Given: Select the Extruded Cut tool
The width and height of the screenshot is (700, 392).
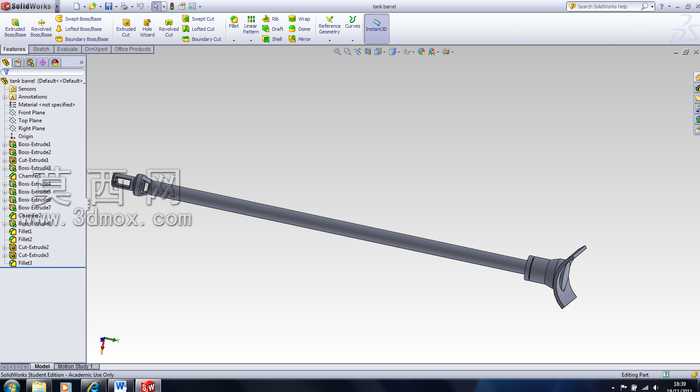Looking at the screenshot, I should click(126, 28).
